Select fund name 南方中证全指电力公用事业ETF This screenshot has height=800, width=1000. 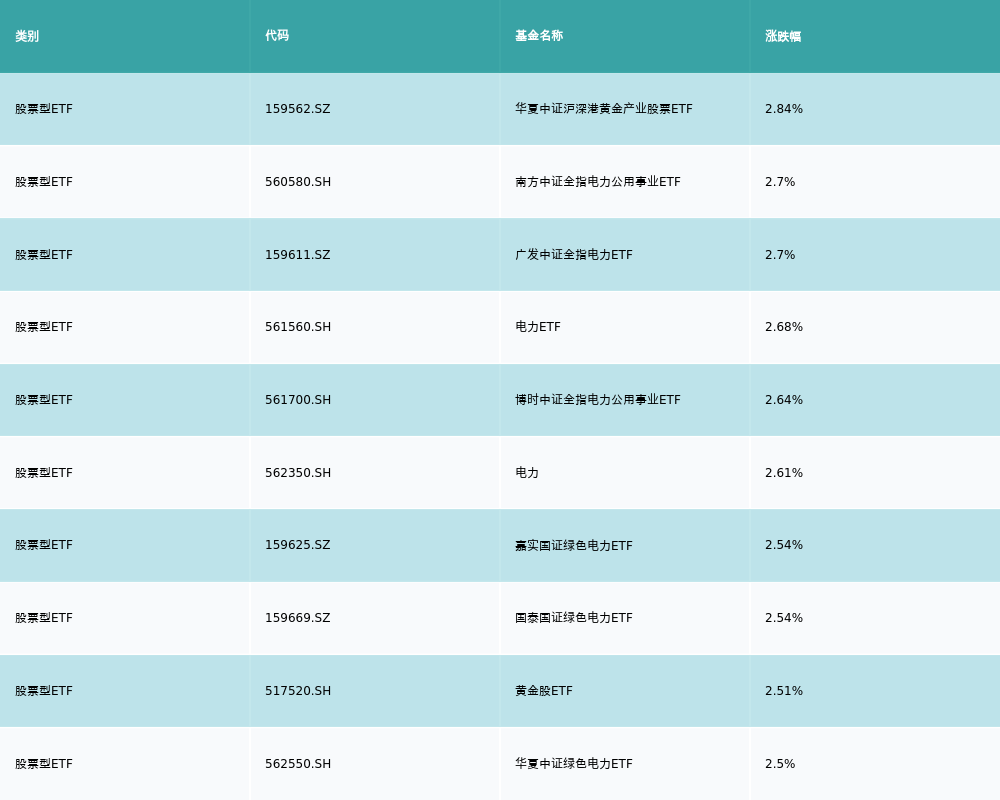[x=598, y=182]
